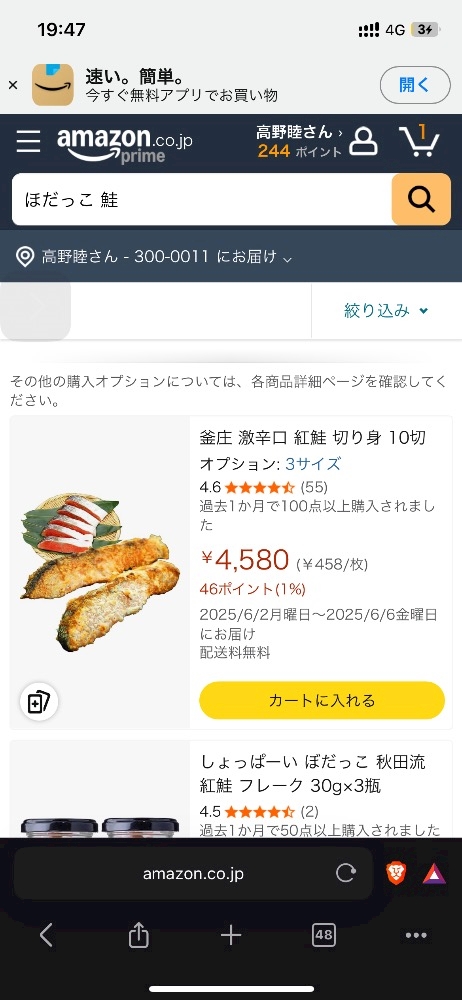The image size is (462, 1000).
Task: Go back with browser back arrow
Action: point(46,936)
